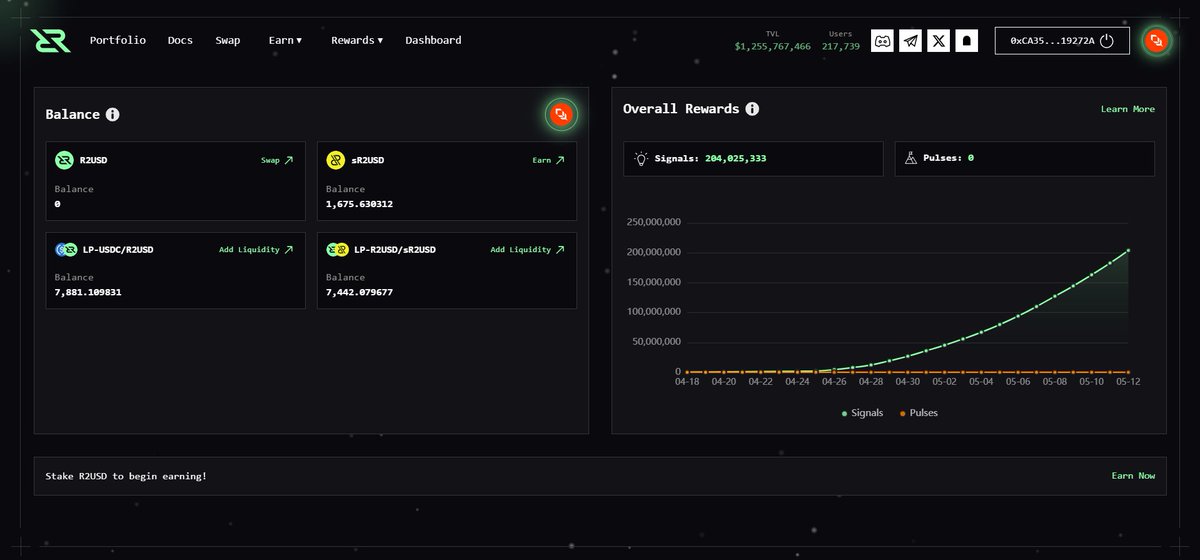Viewport: 1200px width, 560px height.
Task: Click the arrow icon next to Earn on sR2USD
Action: click(x=560, y=160)
